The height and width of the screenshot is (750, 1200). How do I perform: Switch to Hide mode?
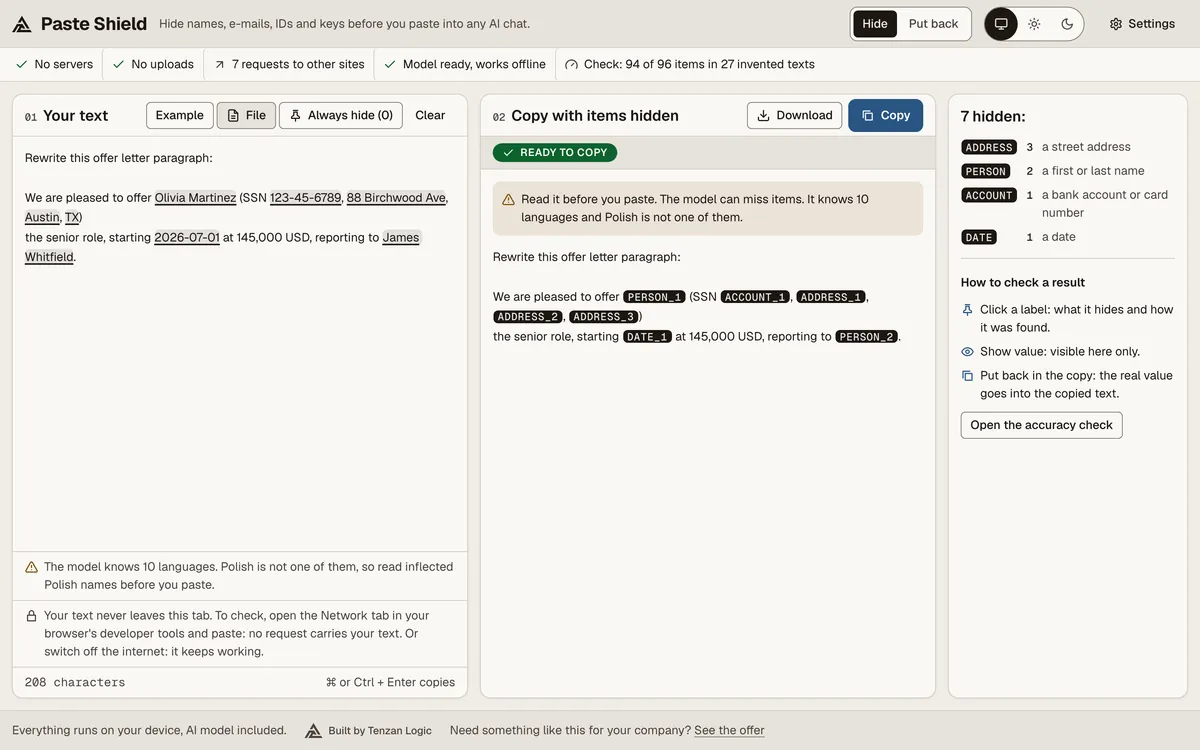point(875,24)
